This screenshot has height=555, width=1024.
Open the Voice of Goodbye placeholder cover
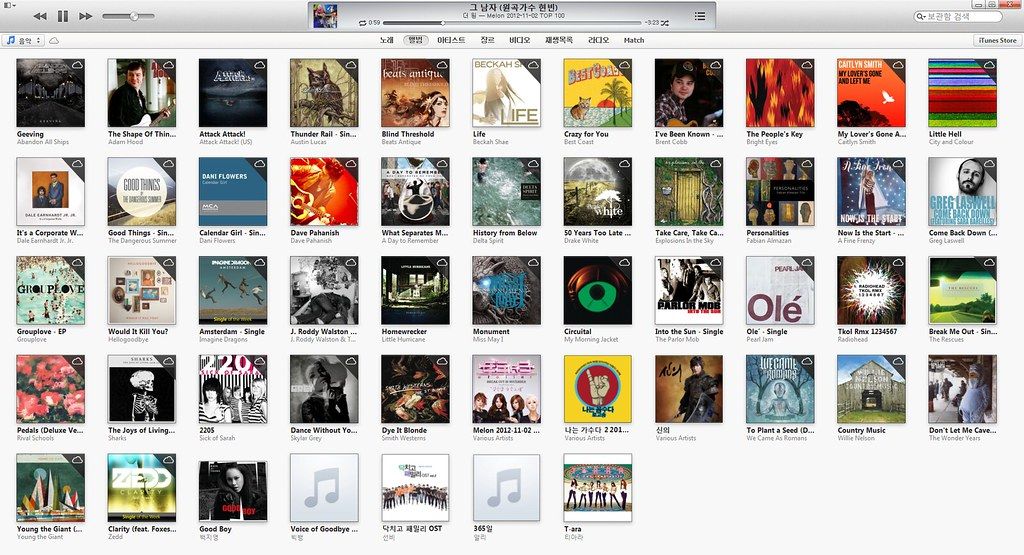click(x=324, y=488)
